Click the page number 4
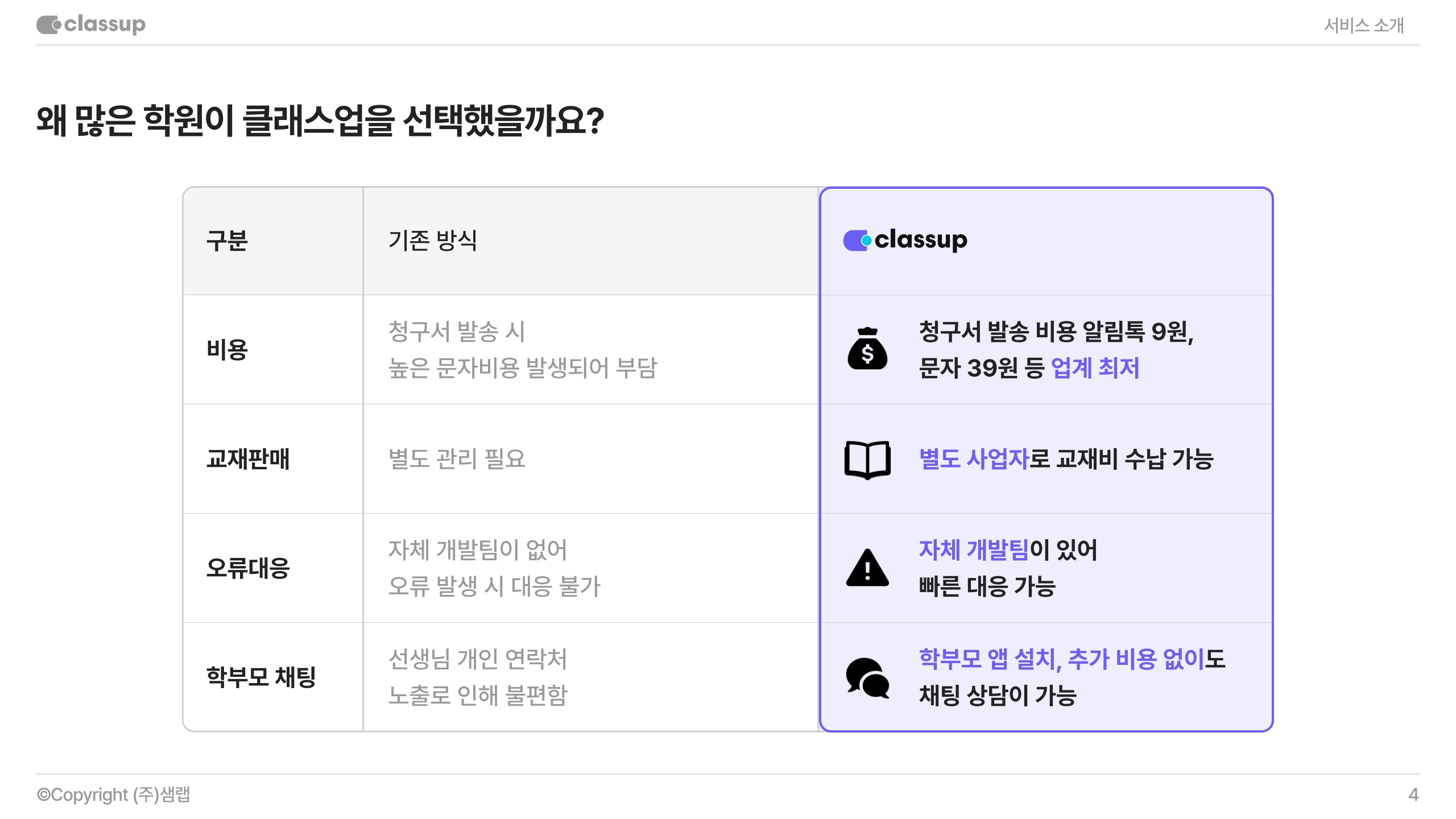The width and height of the screenshot is (1456, 819). point(1413,795)
